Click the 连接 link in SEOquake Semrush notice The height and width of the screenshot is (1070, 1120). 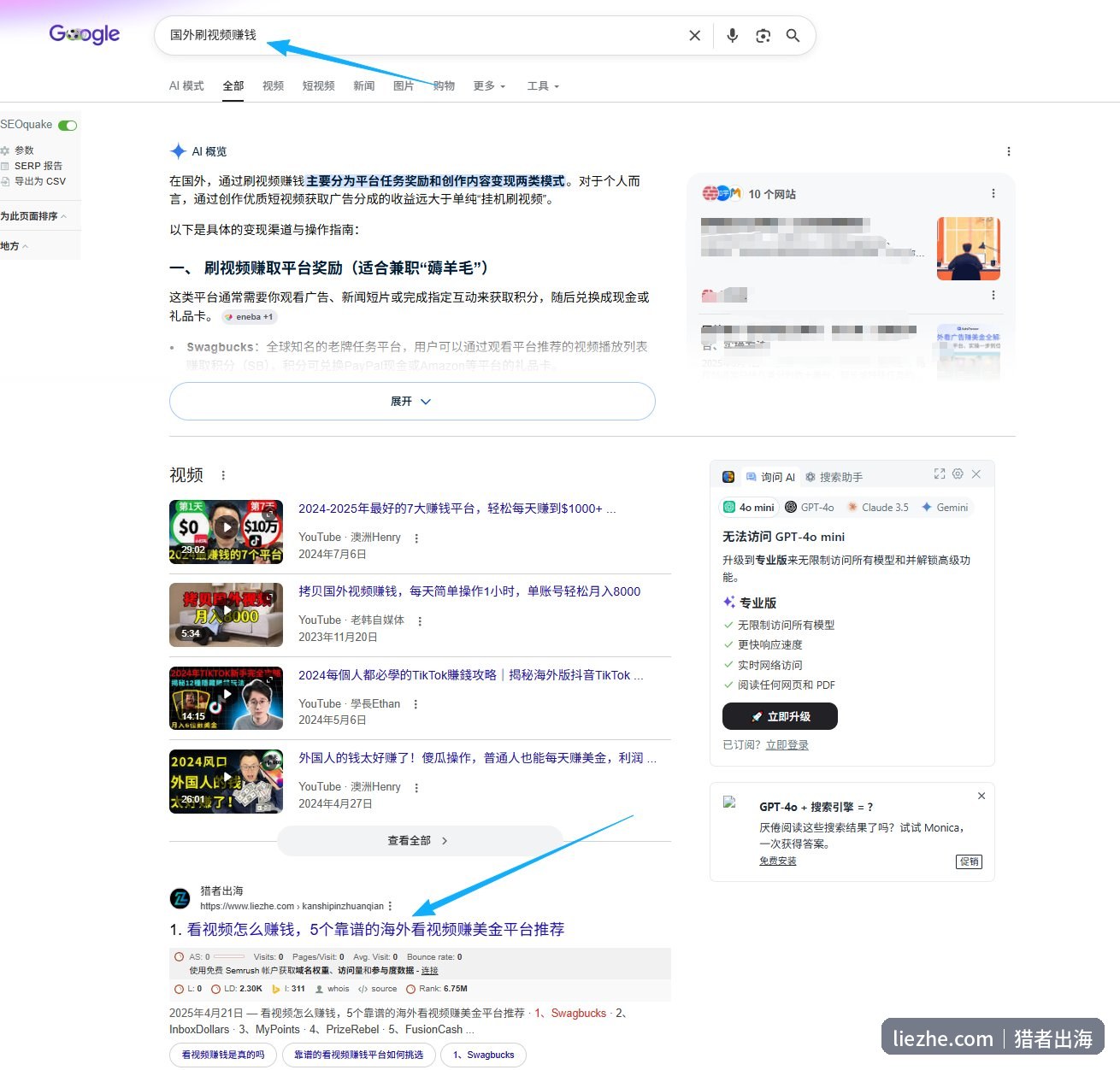(429, 971)
